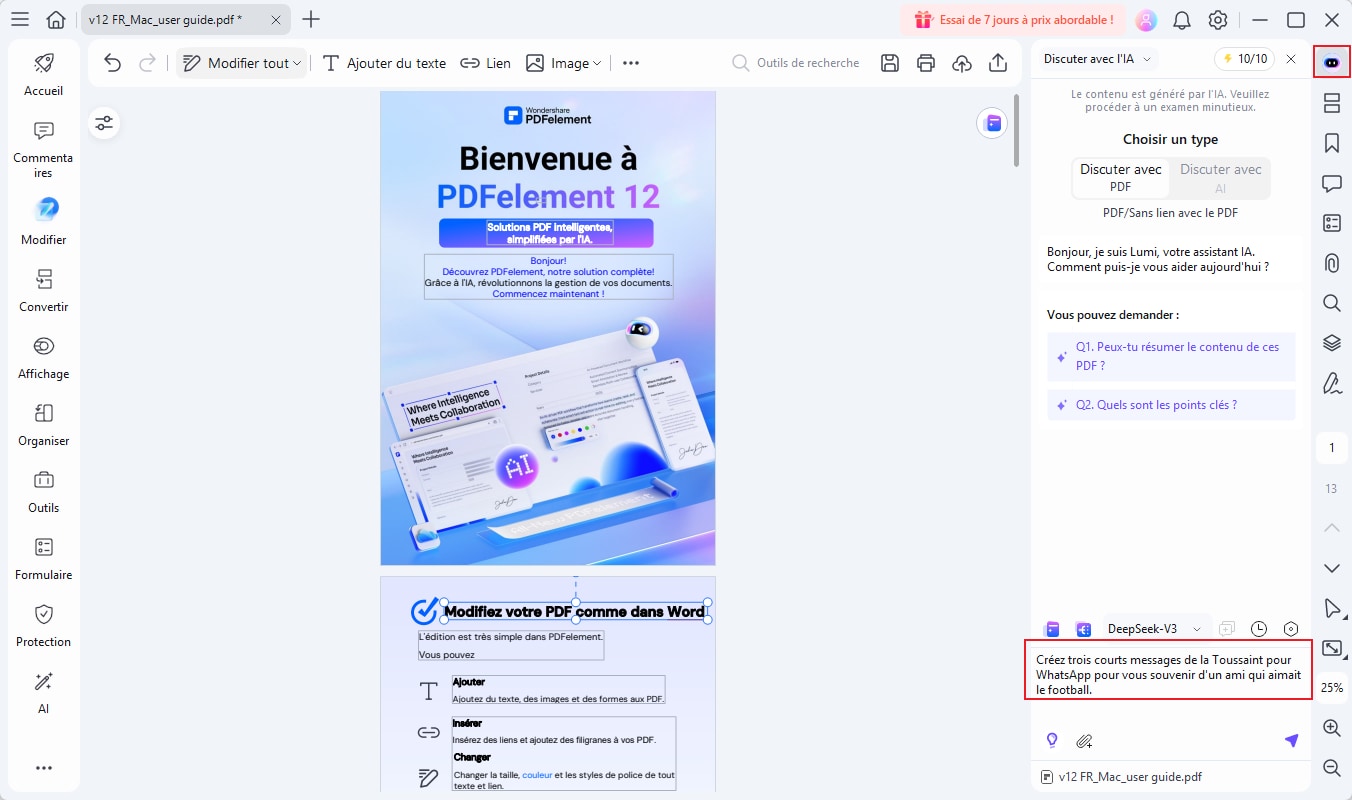Open the AI tools in the left sidebar

[x=43, y=693]
